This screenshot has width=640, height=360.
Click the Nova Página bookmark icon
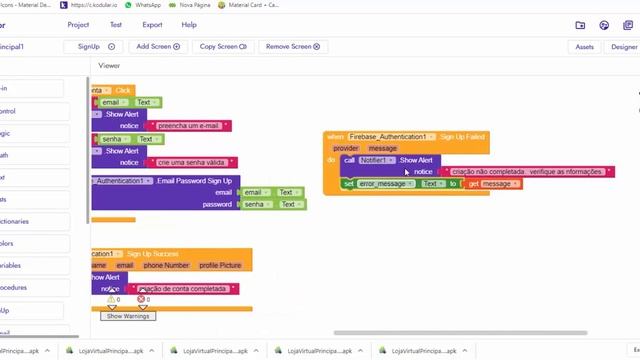173,5
